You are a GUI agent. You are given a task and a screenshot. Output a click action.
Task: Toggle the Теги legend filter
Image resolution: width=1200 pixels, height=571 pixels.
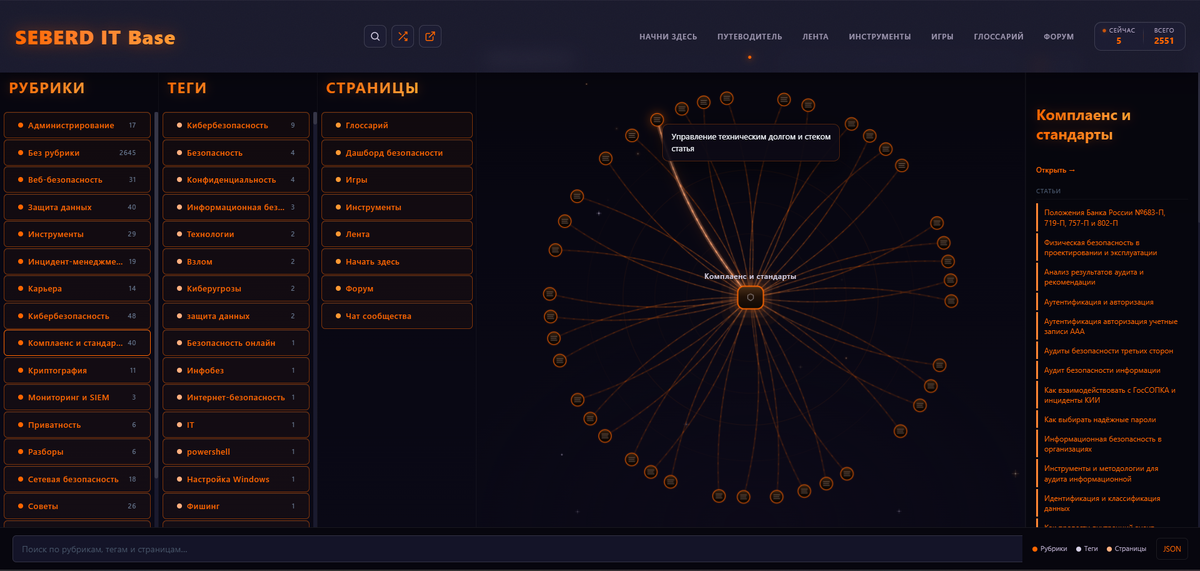1086,549
